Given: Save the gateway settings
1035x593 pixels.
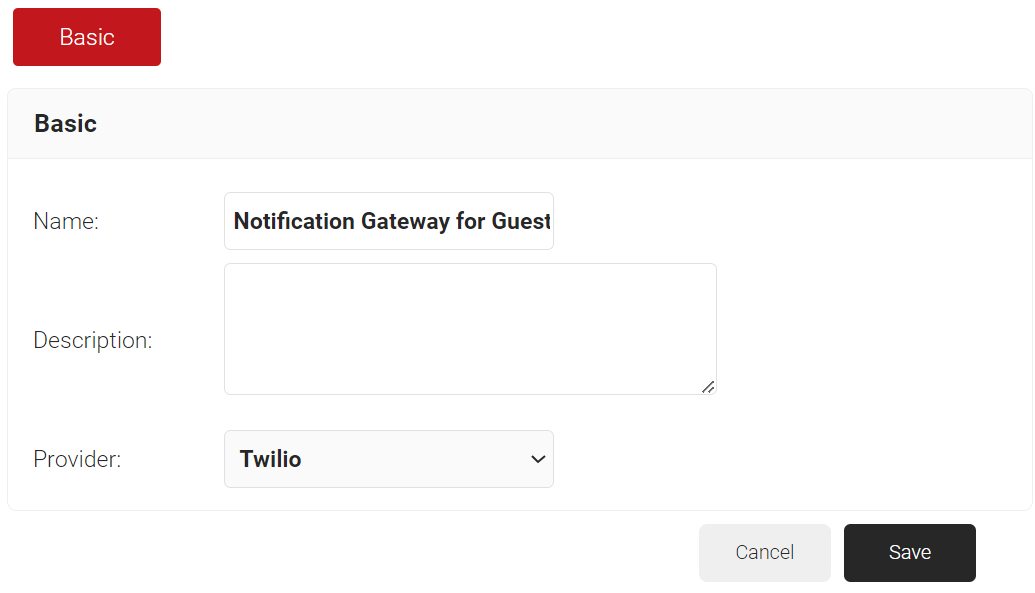Looking at the screenshot, I should 909,552.
